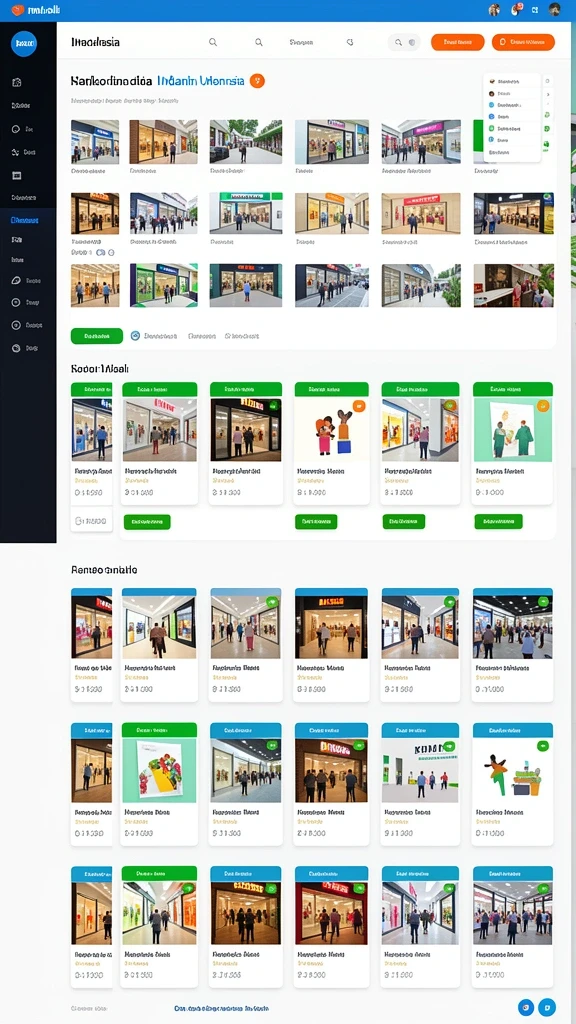Screen dimensions: 576x1024
Task: Toggle the small blue switch under the second-row first thumbnail
Action: pos(101,252)
